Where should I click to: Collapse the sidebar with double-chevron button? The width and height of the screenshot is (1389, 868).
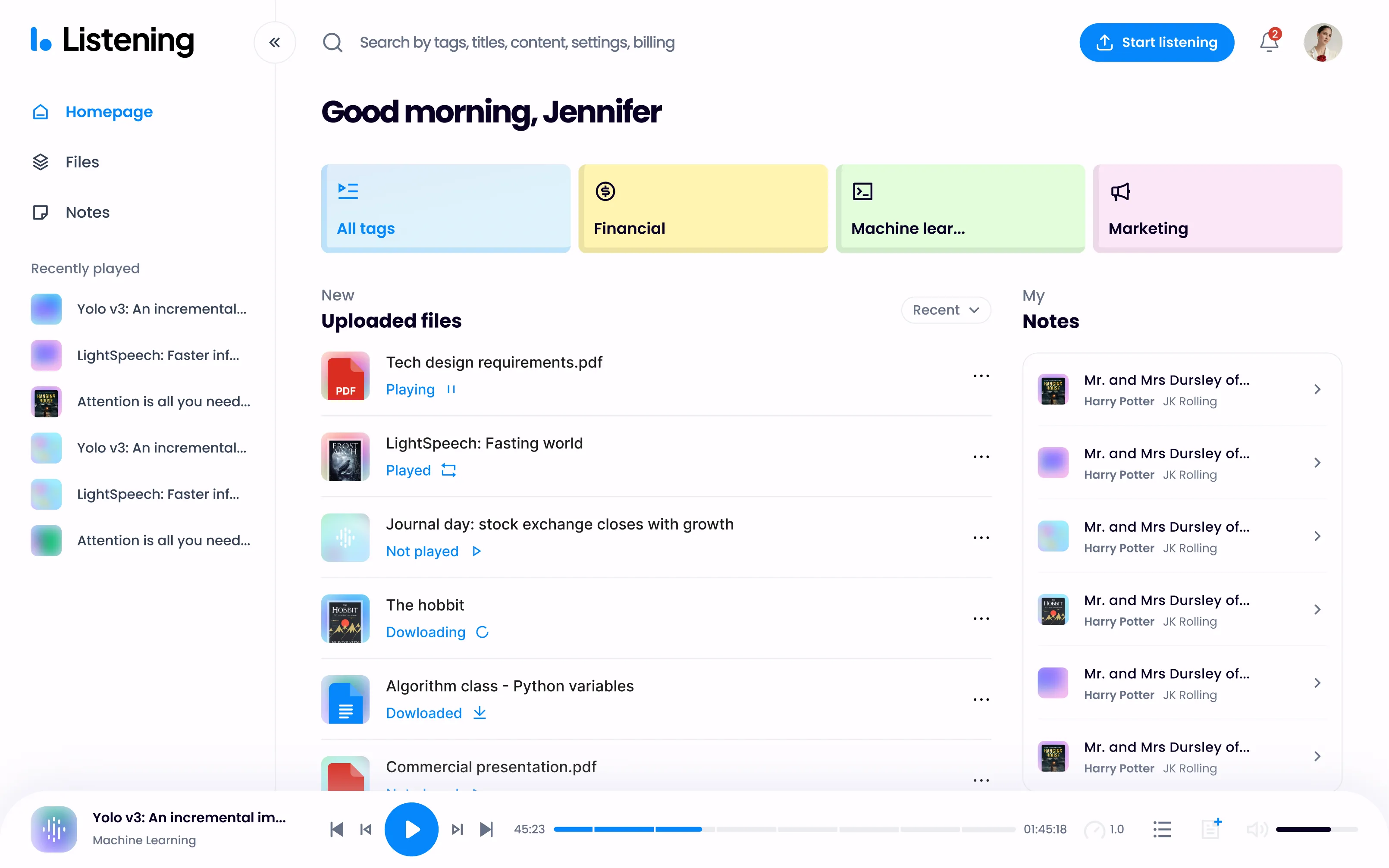coord(274,43)
